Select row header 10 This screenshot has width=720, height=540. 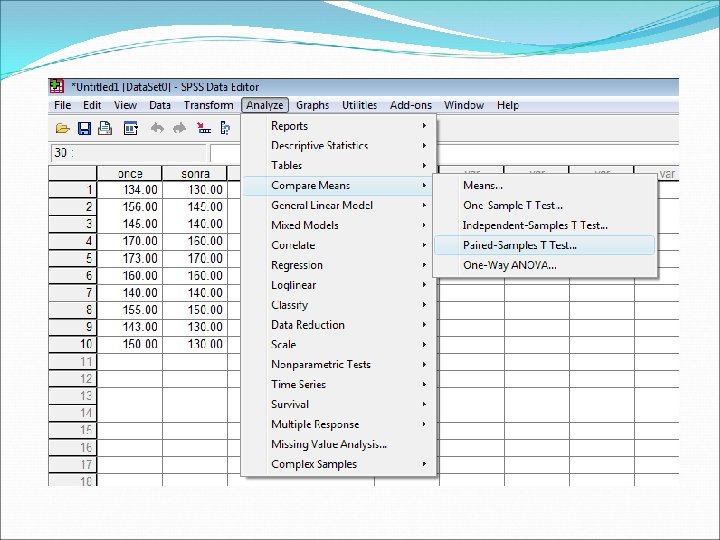[73, 344]
